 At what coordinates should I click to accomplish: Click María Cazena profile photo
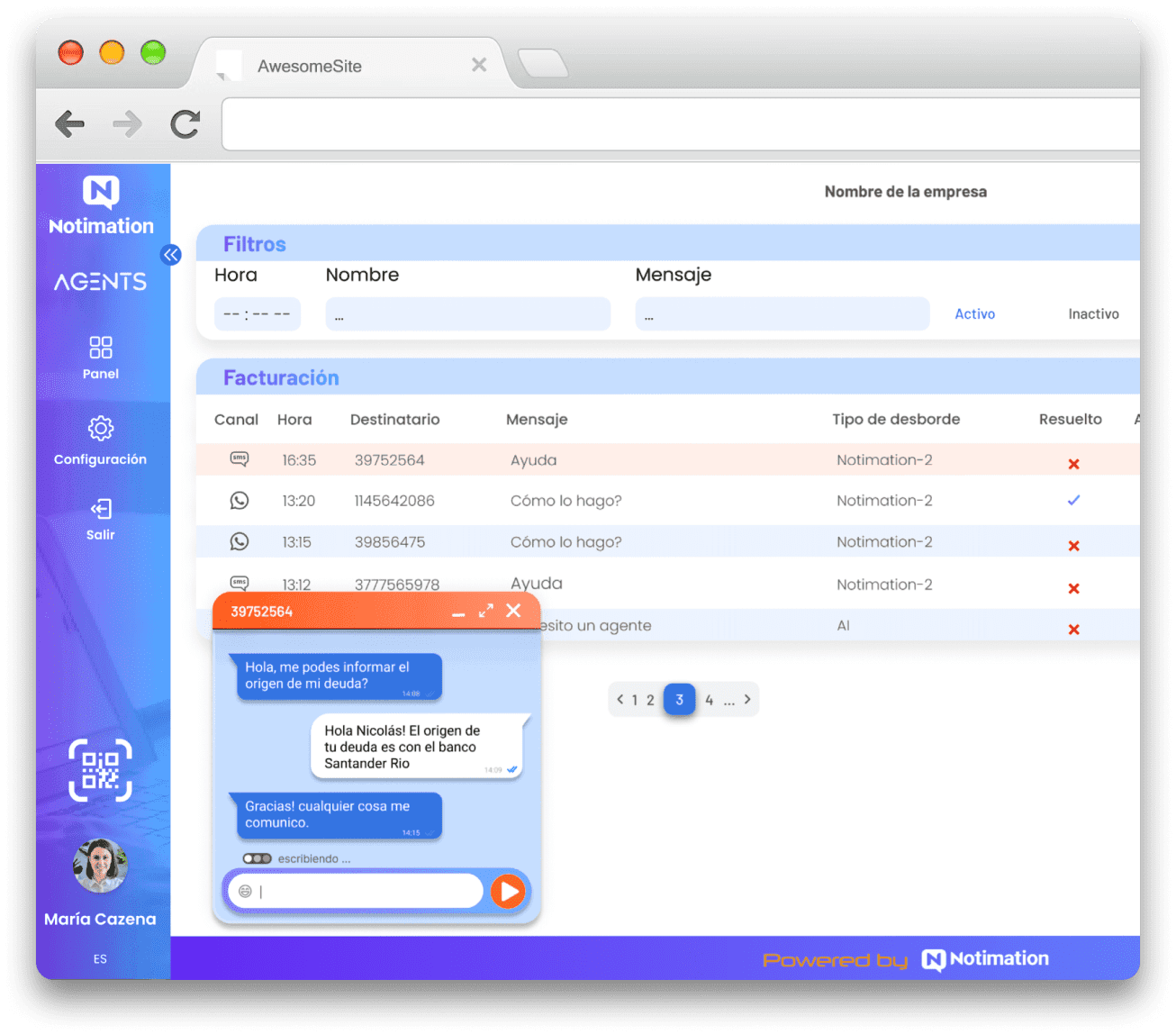click(x=100, y=866)
